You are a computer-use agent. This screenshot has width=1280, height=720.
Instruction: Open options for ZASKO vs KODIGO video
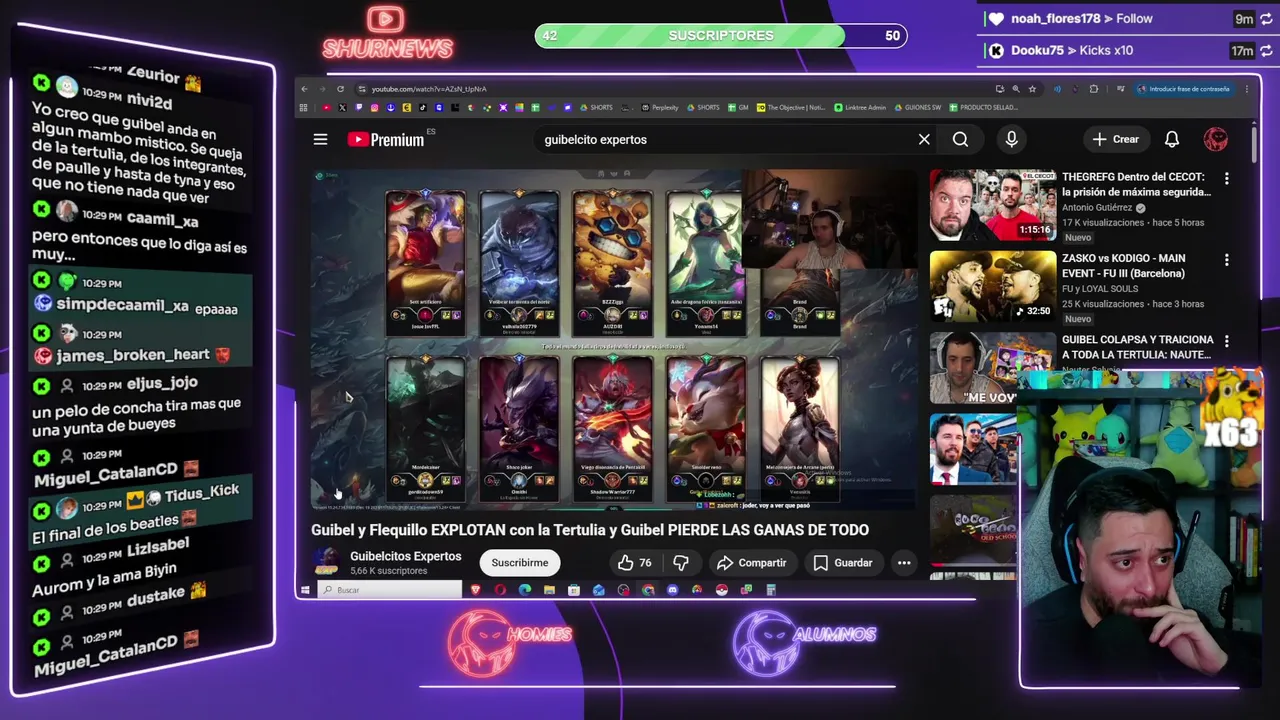click(1226, 260)
